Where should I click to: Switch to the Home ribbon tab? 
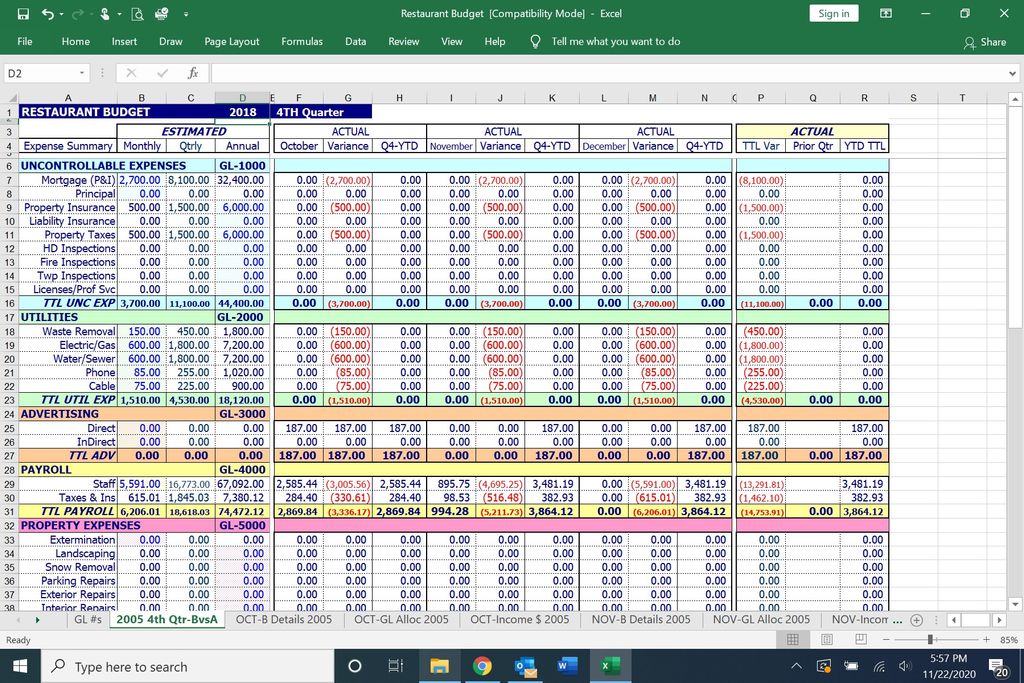(x=76, y=41)
